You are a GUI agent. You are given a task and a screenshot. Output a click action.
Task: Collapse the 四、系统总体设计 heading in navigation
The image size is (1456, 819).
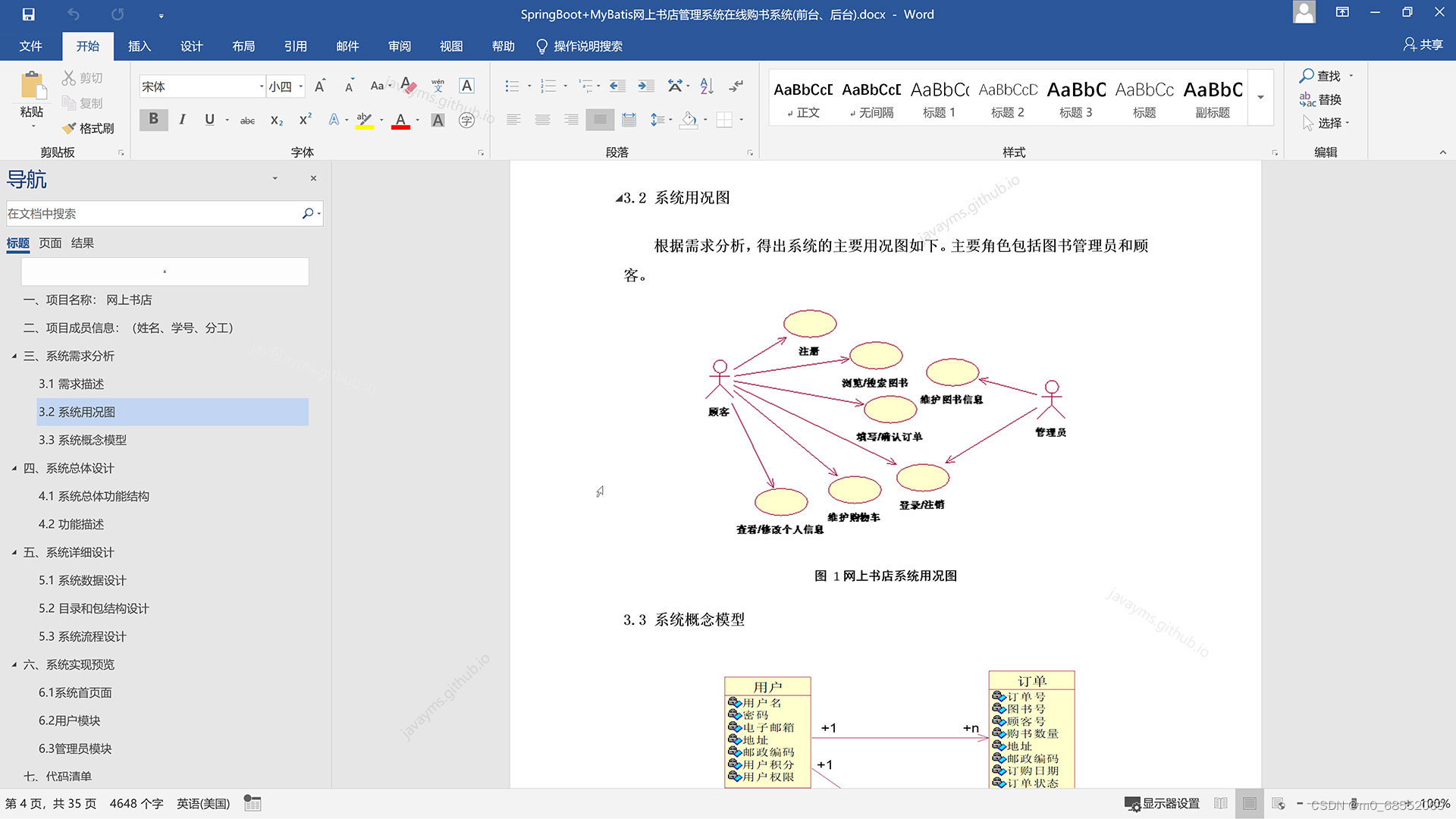tap(14, 468)
